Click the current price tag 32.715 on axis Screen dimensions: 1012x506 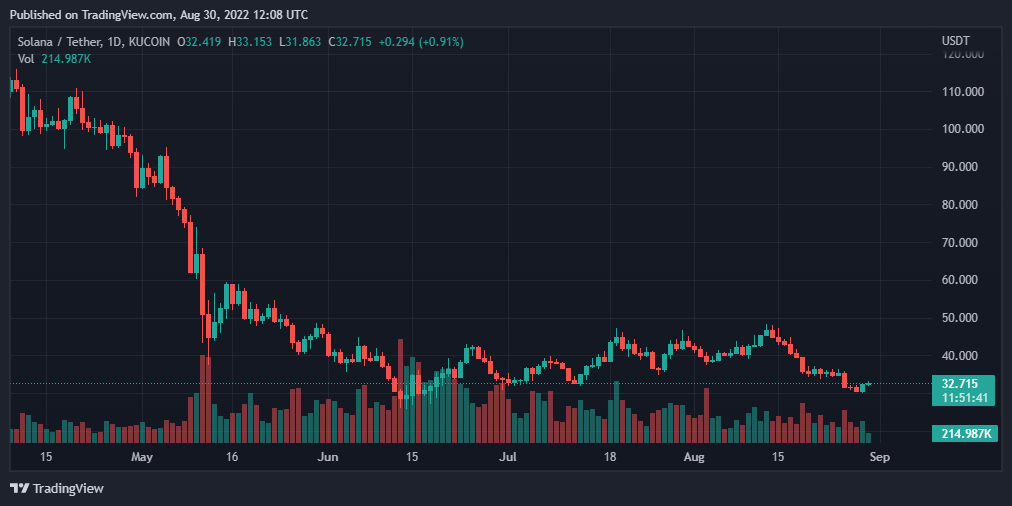[x=960, y=383]
